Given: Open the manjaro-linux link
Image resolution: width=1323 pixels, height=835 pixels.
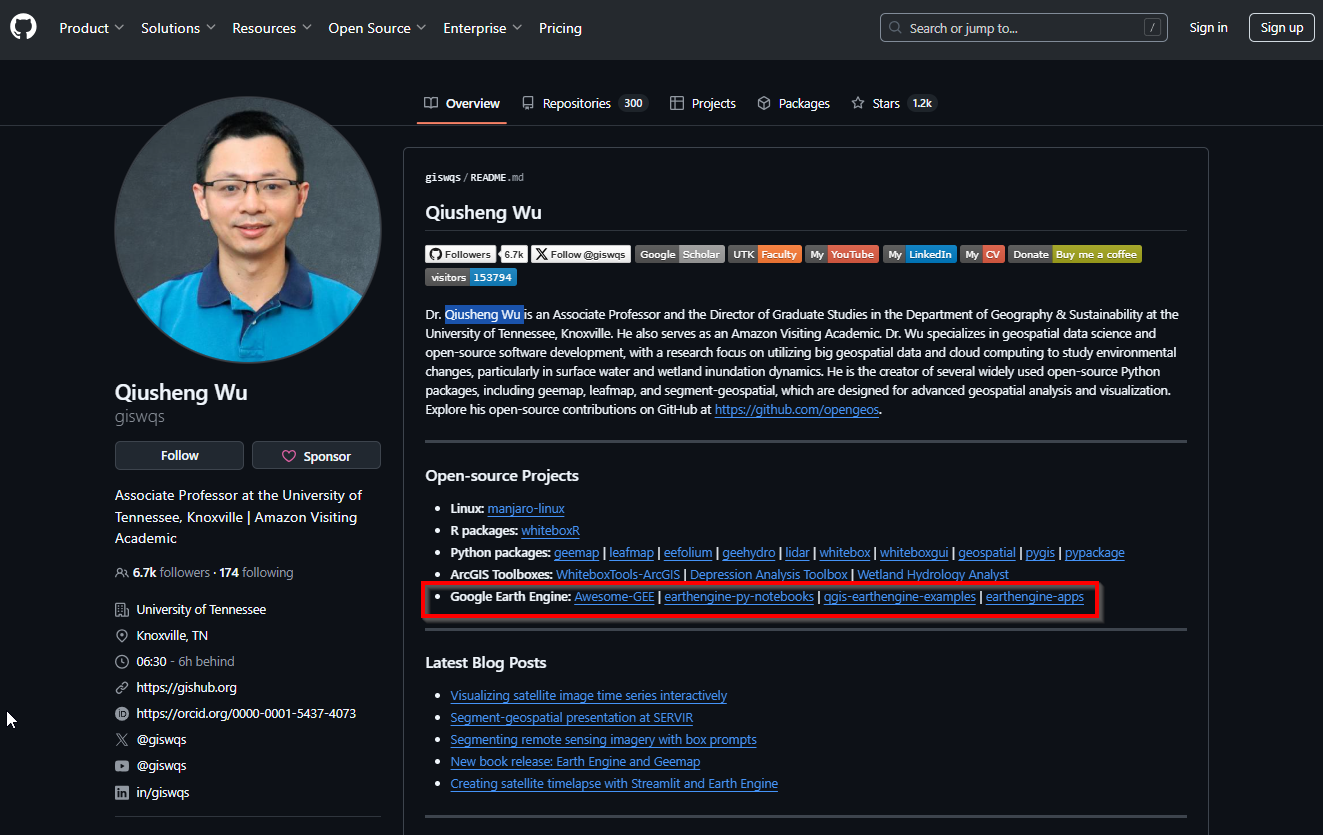Looking at the screenshot, I should click(x=526, y=508).
